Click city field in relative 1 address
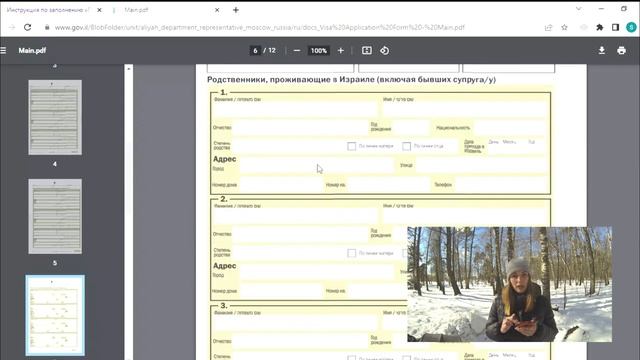This screenshot has width=640, height=360. point(317,165)
